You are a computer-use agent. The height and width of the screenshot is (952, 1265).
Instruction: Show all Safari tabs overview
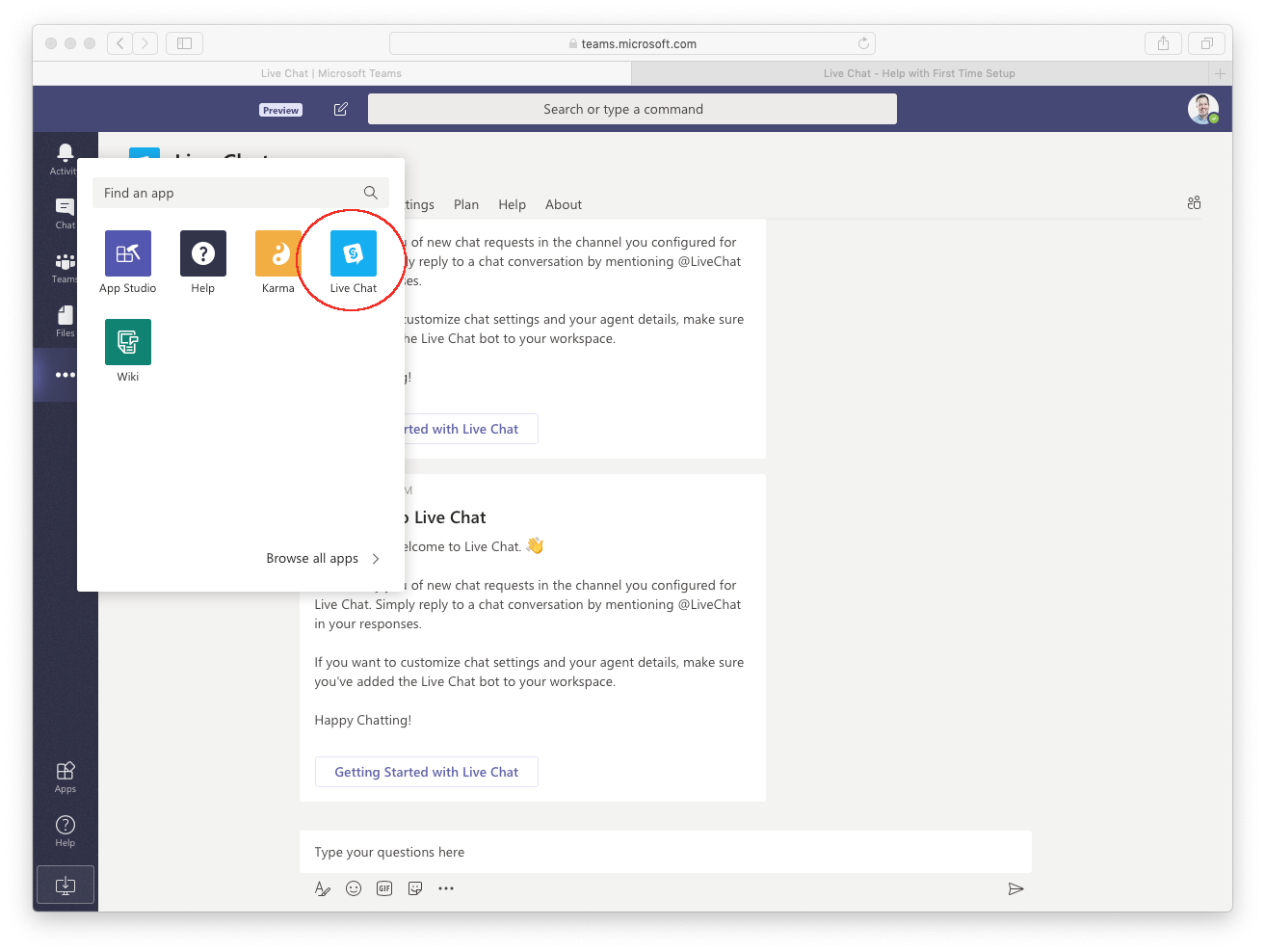(x=1206, y=43)
